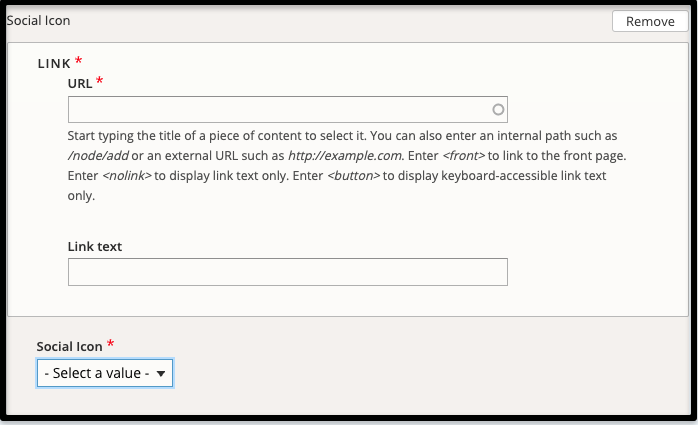Click the italic <front> token text
This screenshot has width=698, height=425.
tap(463, 156)
